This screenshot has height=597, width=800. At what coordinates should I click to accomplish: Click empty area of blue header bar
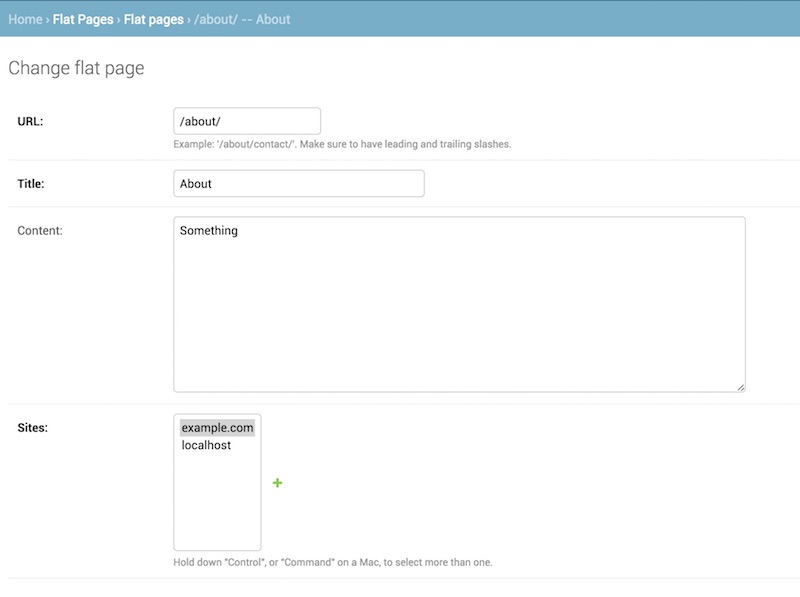click(x=550, y=19)
